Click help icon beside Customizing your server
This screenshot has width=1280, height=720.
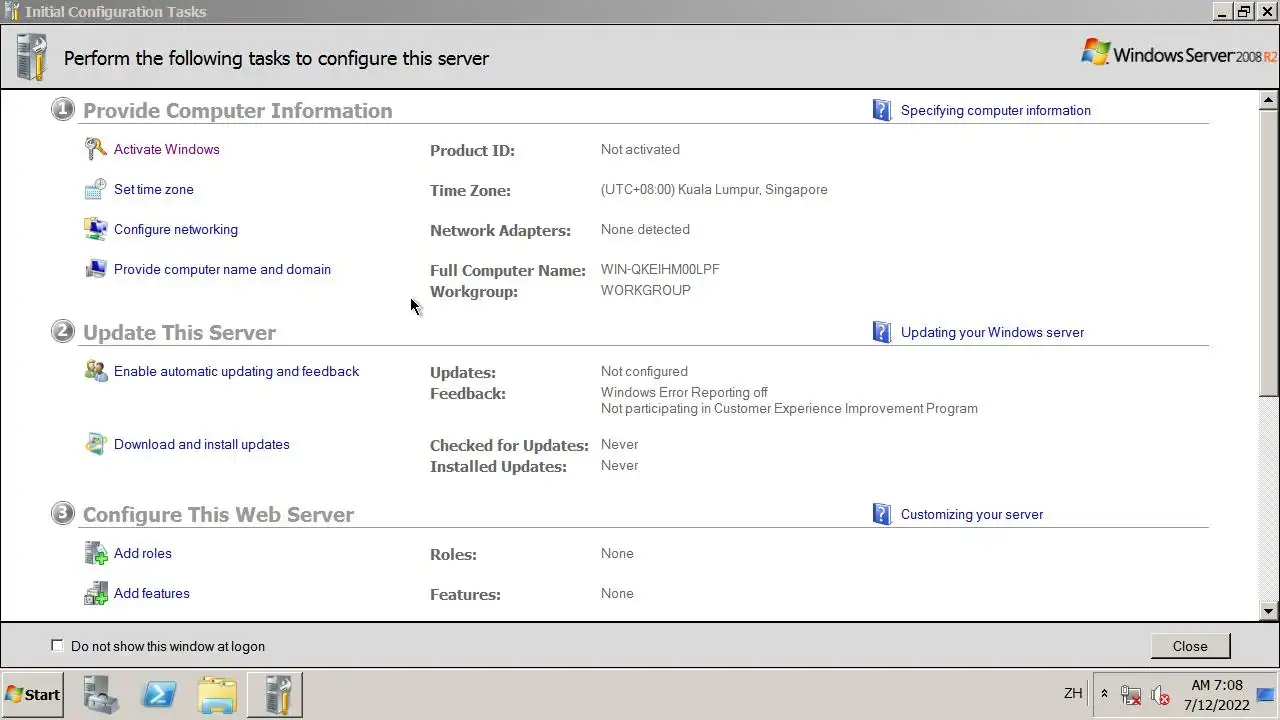point(881,514)
